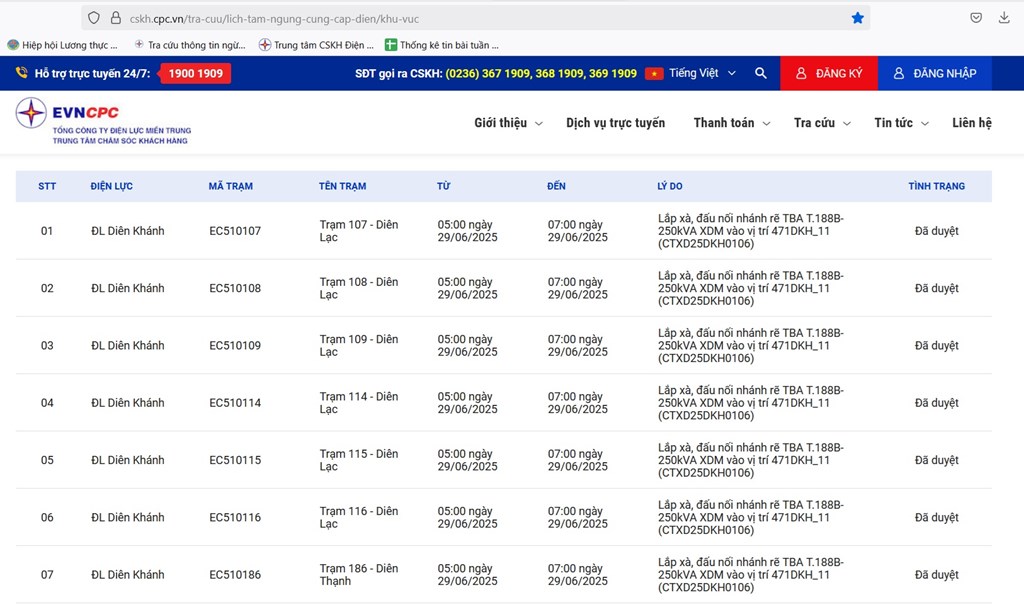The height and width of the screenshot is (607, 1024).
Task: Click the bookmark star icon in address bar
Action: pos(857,18)
